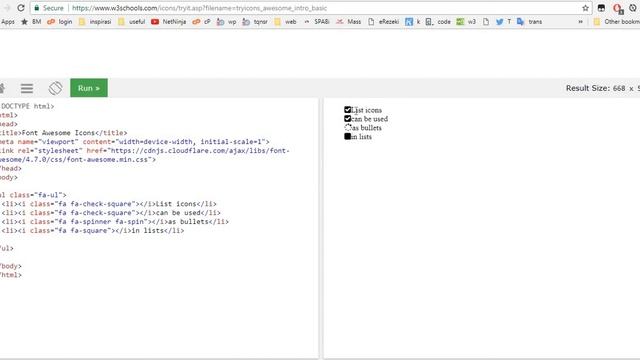The image size is (640, 360).
Task: Open the eRezeki bookmark
Action: click(384, 22)
